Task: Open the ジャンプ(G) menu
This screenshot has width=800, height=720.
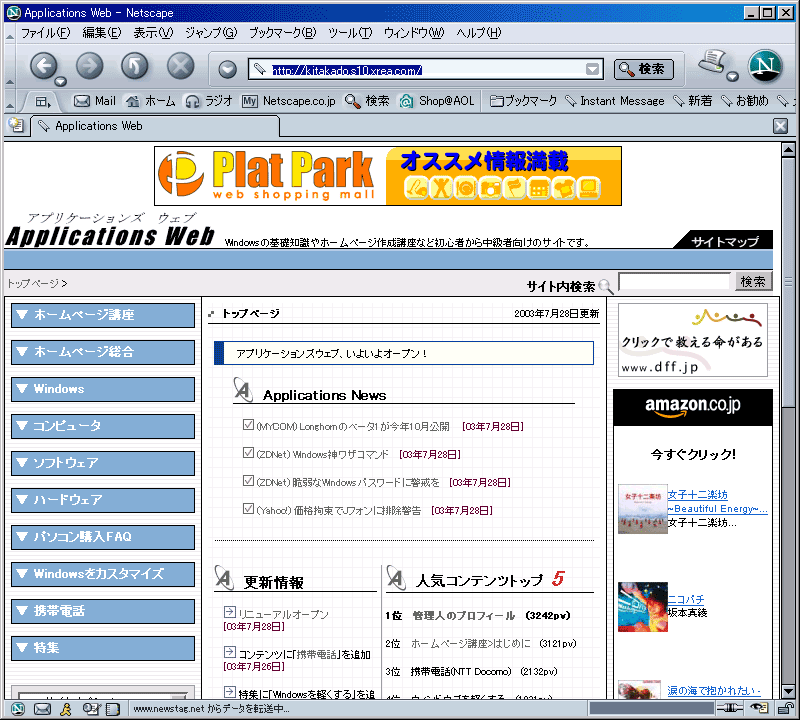Action: (211, 33)
